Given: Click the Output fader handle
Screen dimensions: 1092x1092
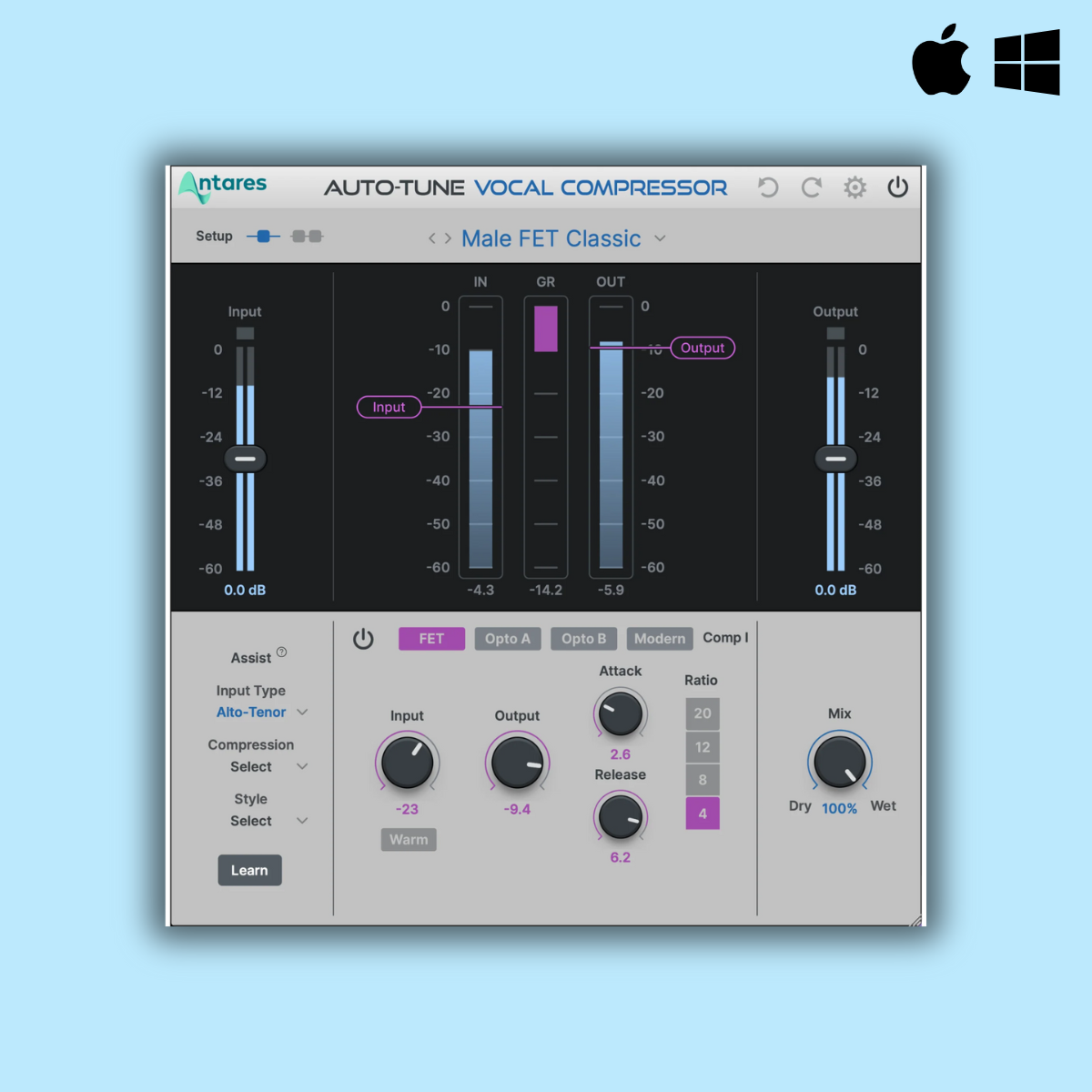Looking at the screenshot, I should pos(835,459).
